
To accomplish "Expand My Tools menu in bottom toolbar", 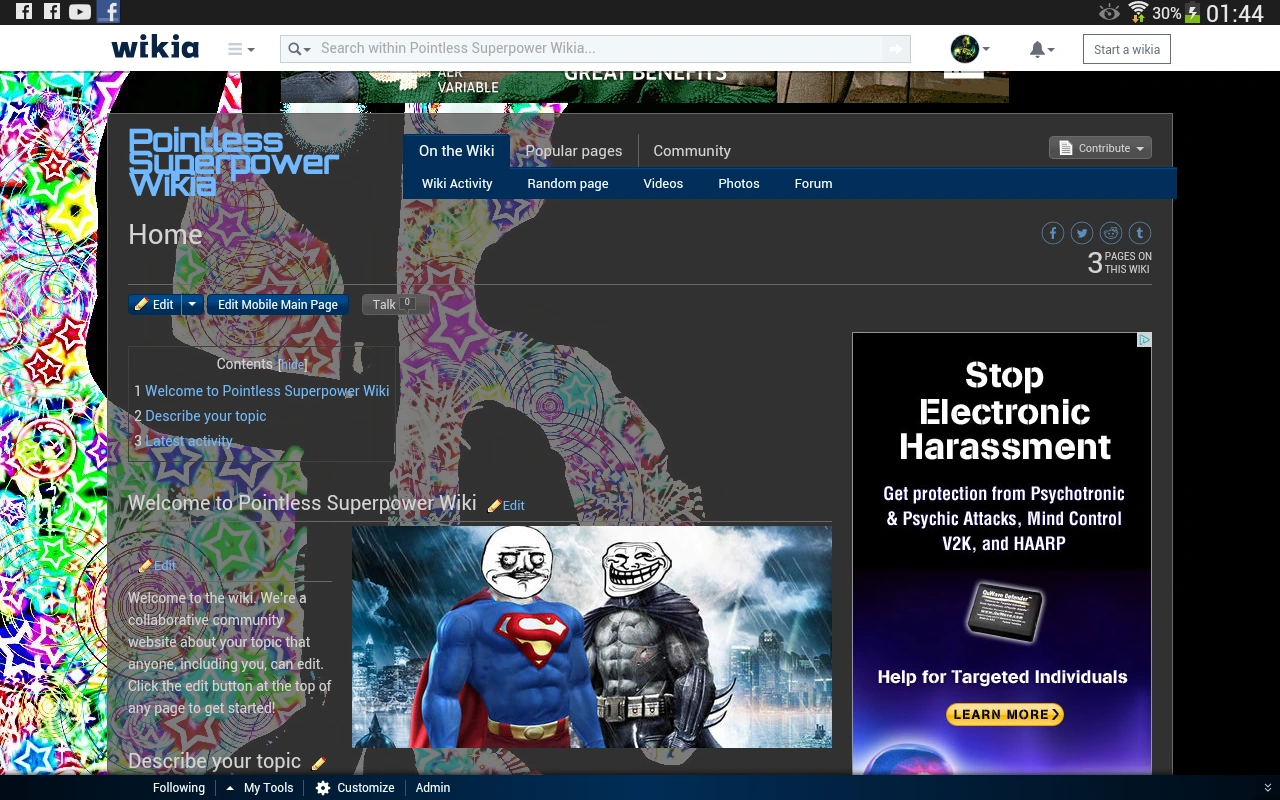I will click(260, 788).
